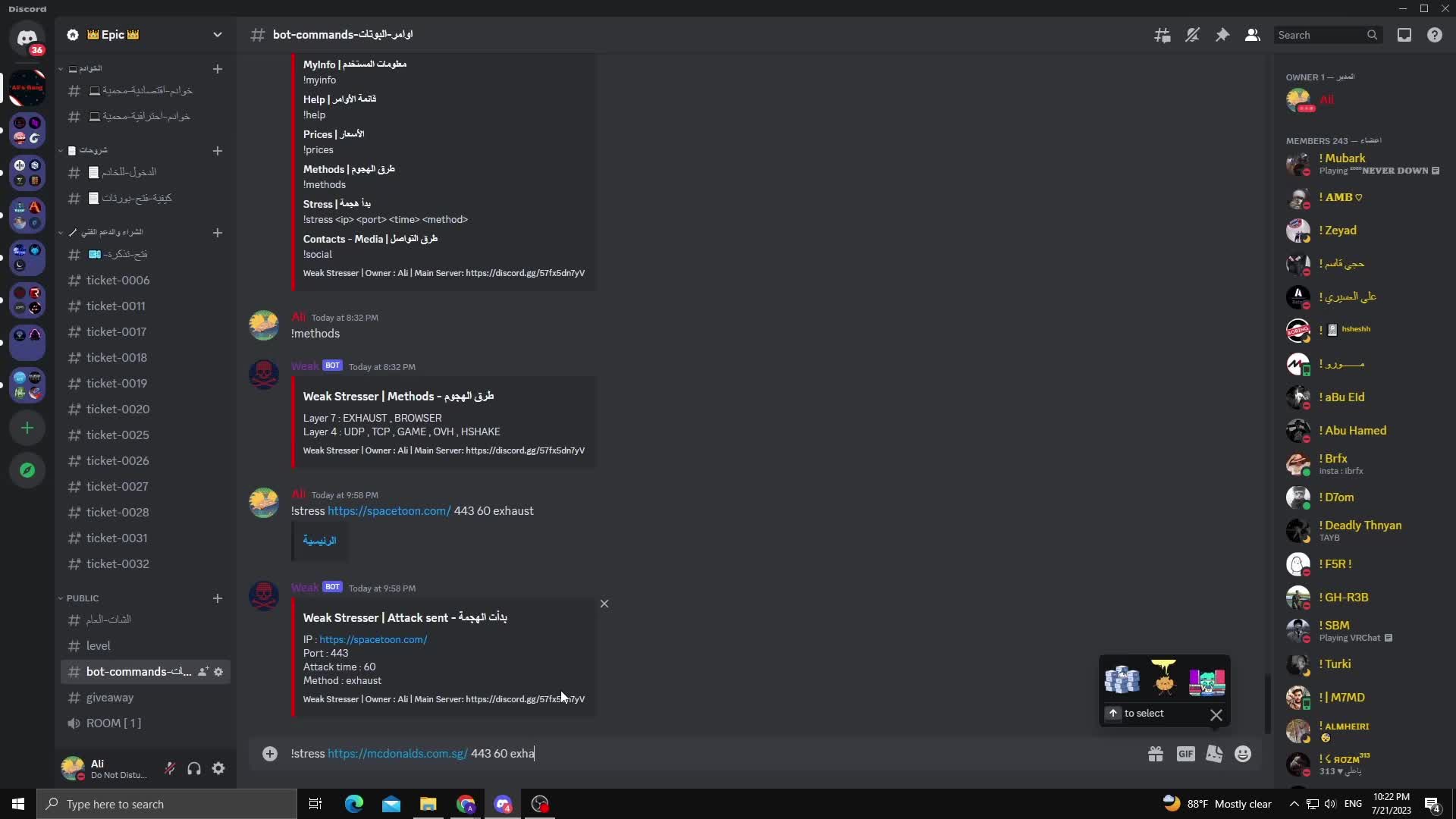This screenshot has width=1456, height=819.
Task: Open the gift Nitro icon
Action: [1155, 754]
